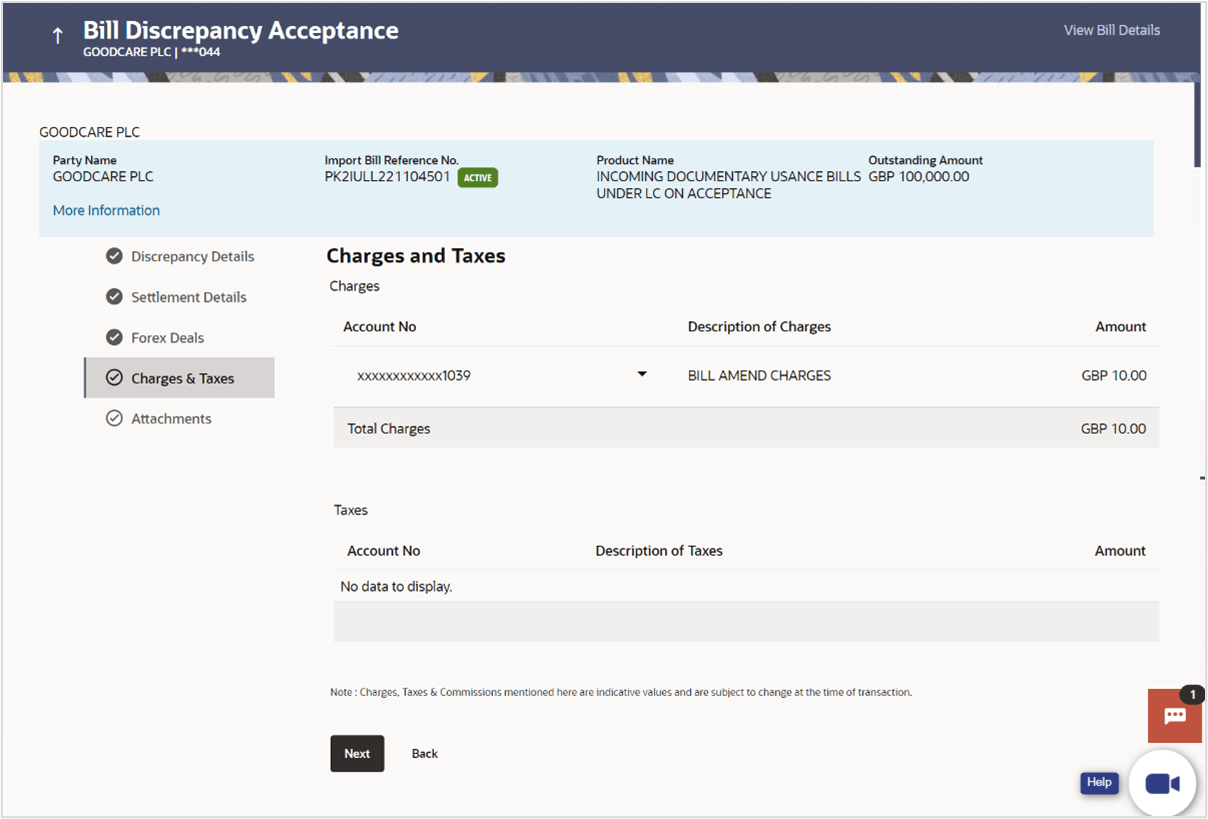The height and width of the screenshot is (819, 1208).
Task: Click the Next button
Action: 357,753
